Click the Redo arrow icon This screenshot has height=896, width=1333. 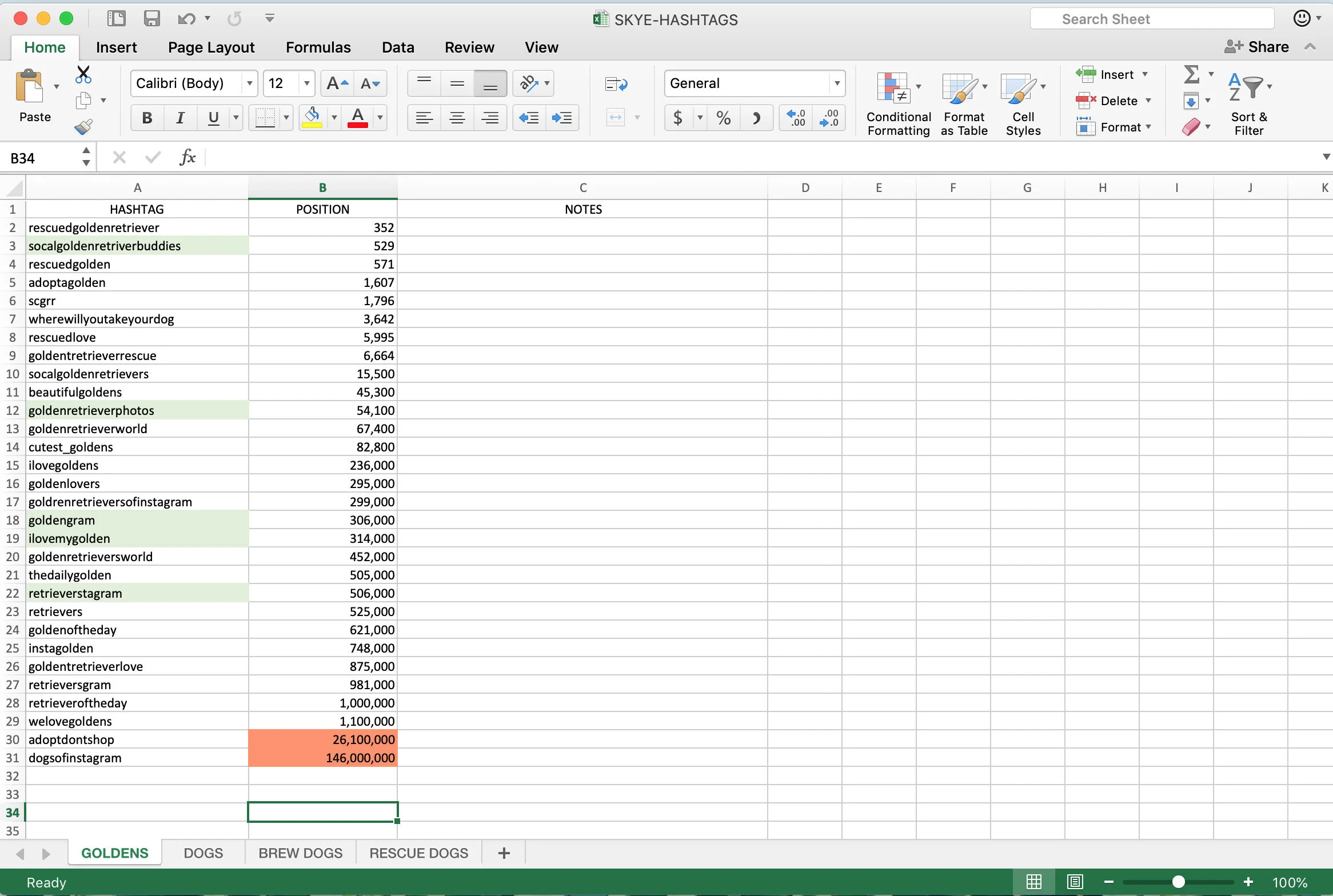pyautogui.click(x=234, y=19)
